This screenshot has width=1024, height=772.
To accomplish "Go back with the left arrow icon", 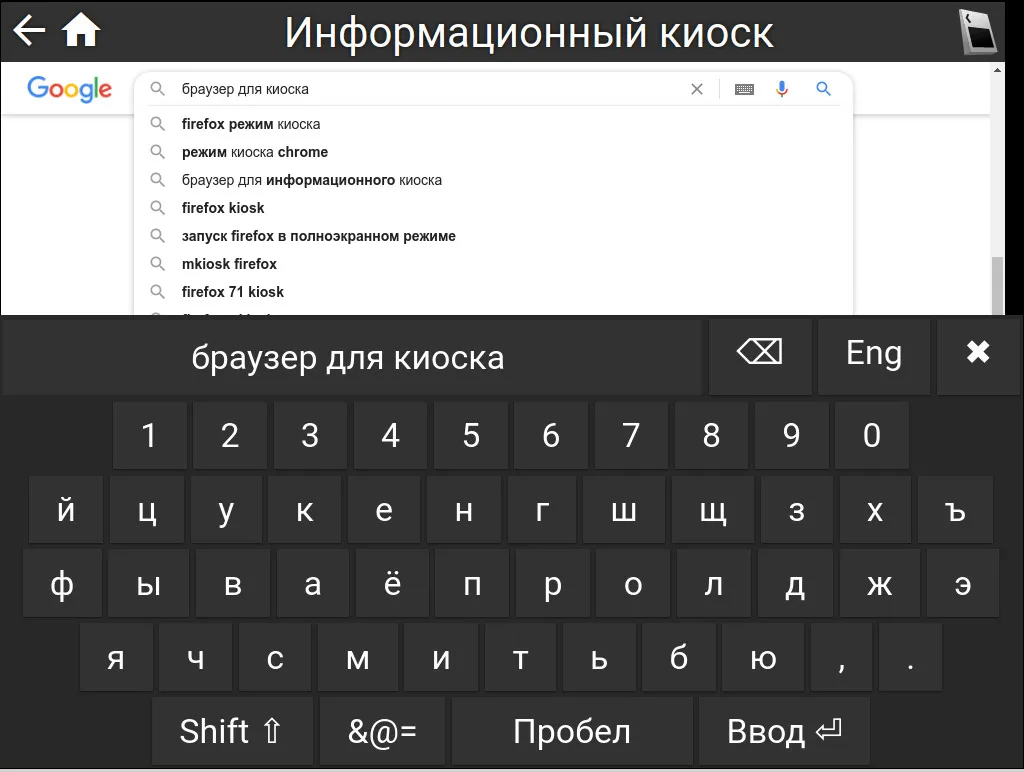I will coord(29,30).
